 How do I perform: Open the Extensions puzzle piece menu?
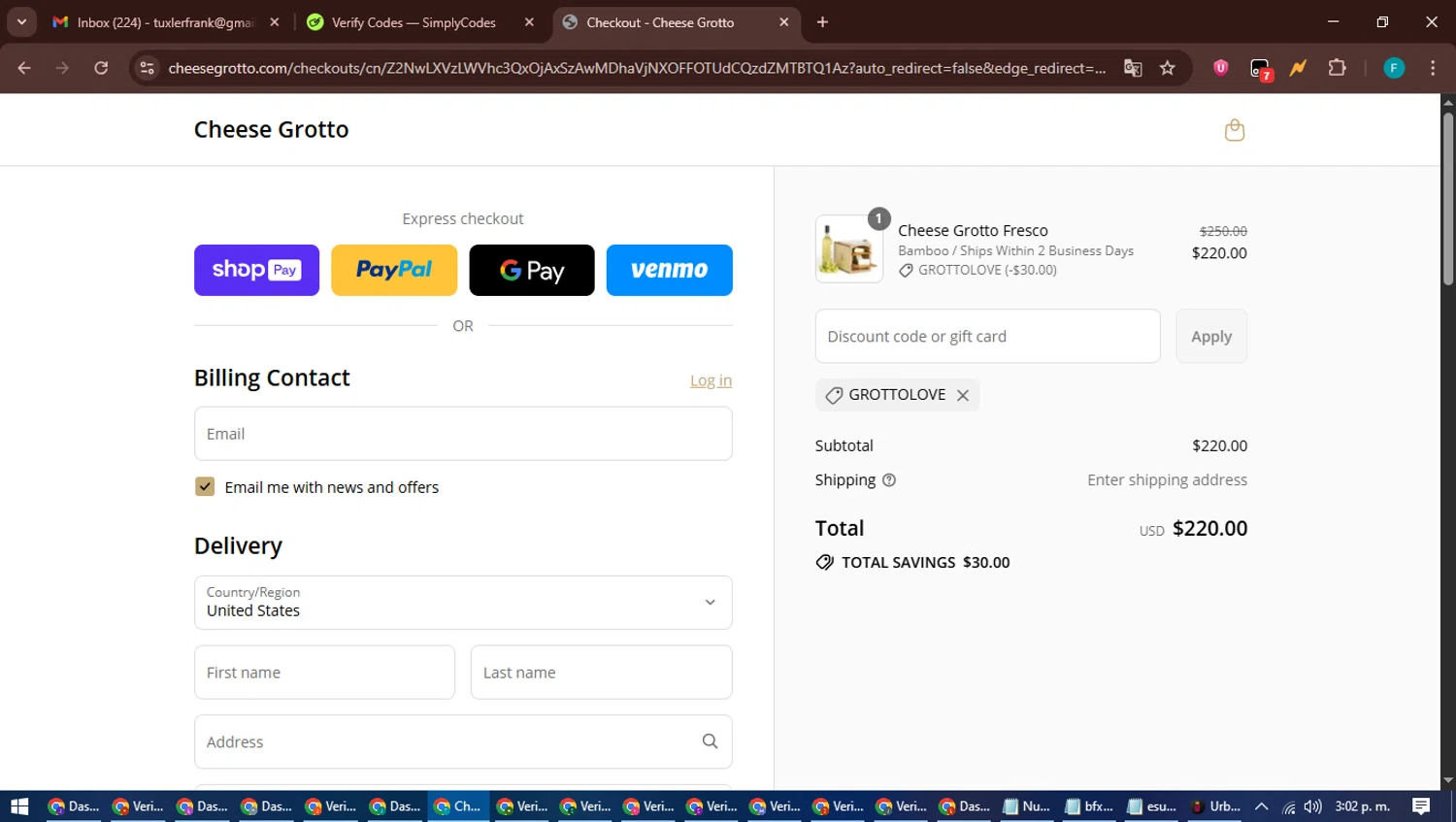(1337, 68)
